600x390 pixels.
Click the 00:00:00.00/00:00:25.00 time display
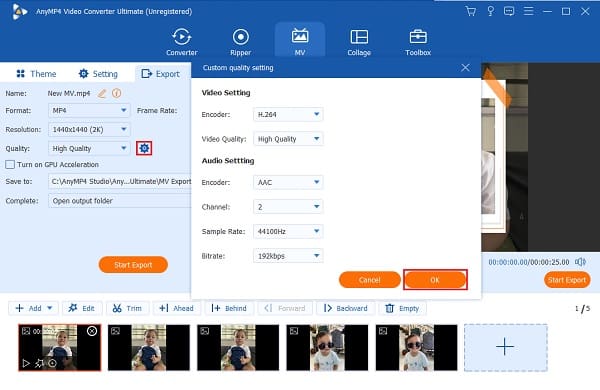(529, 262)
